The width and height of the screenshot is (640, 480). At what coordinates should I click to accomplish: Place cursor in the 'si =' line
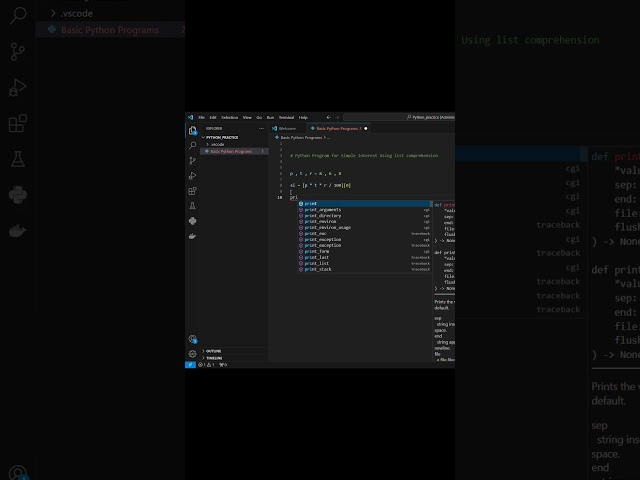[320, 185]
